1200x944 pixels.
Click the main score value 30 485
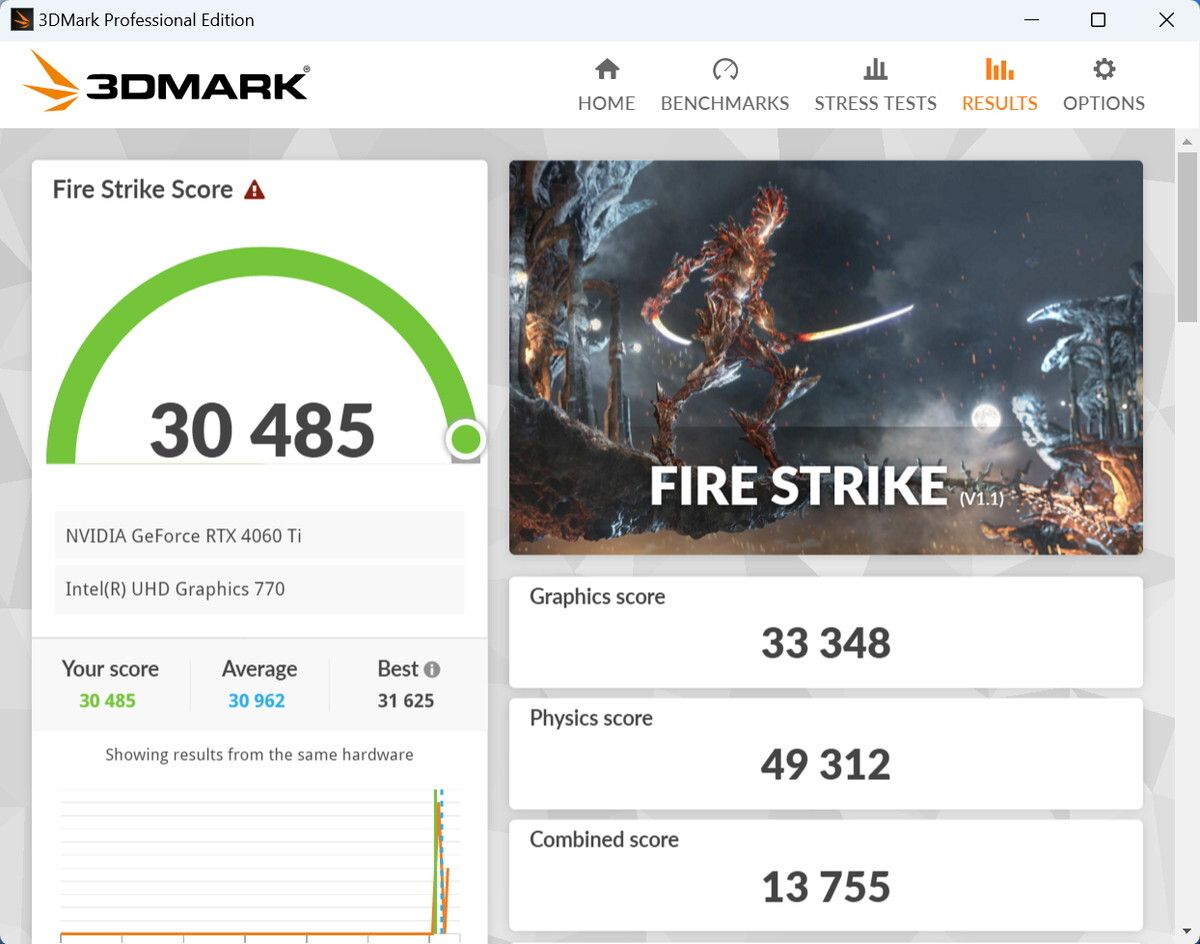262,430
